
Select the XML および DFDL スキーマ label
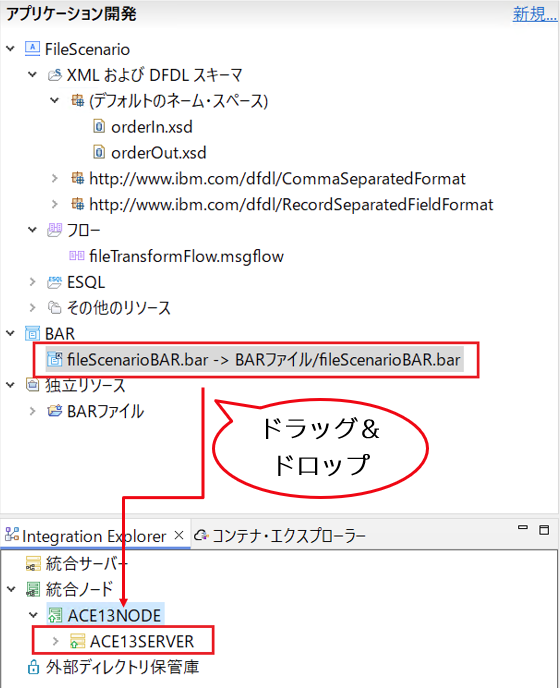[154, 75]
